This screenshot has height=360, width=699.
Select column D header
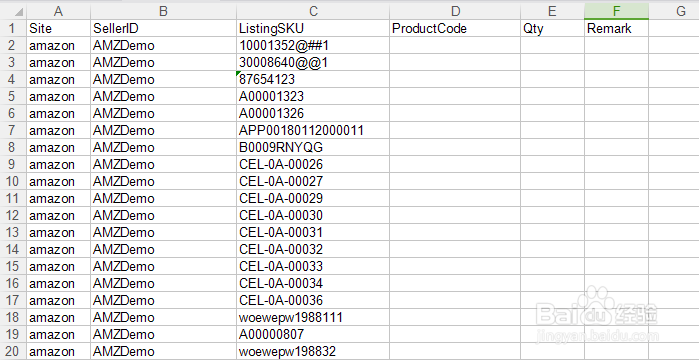point(455,11)
